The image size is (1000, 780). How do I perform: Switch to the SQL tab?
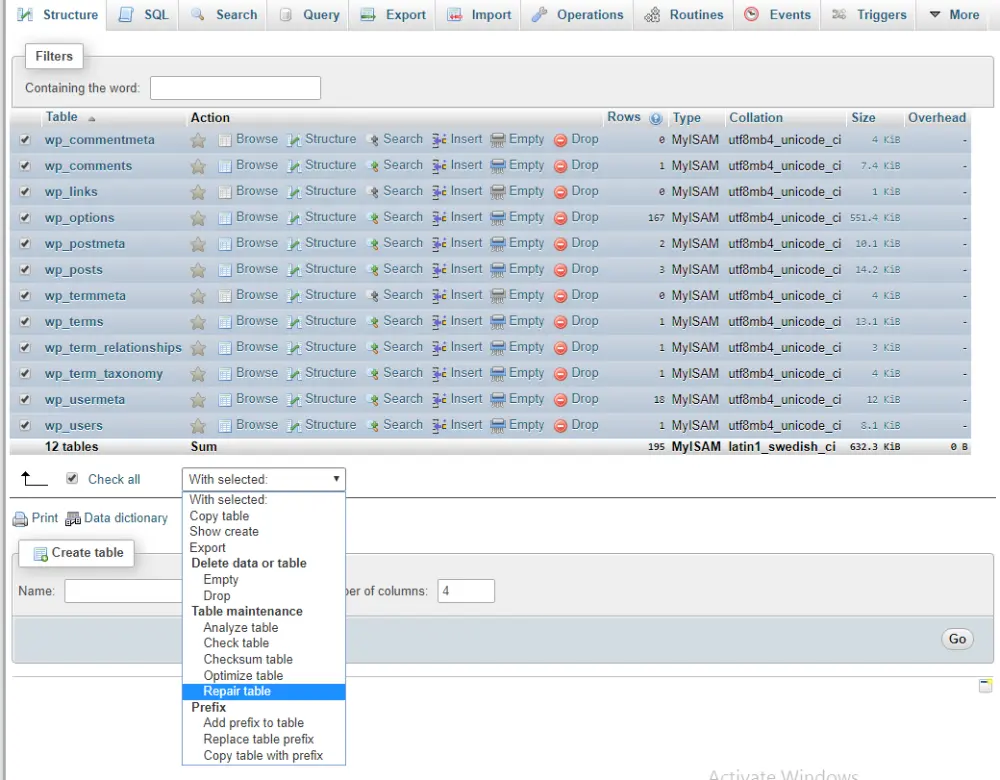142,14
